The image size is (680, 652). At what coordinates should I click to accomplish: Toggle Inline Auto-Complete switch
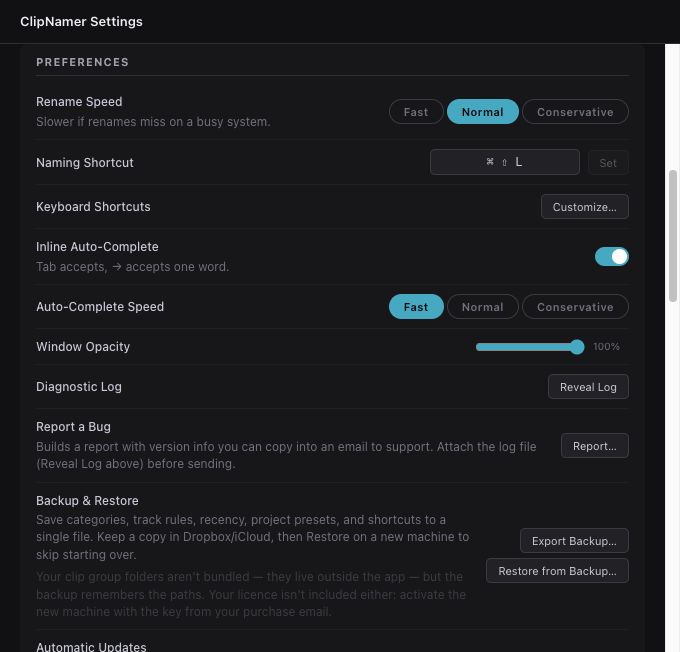611,256
